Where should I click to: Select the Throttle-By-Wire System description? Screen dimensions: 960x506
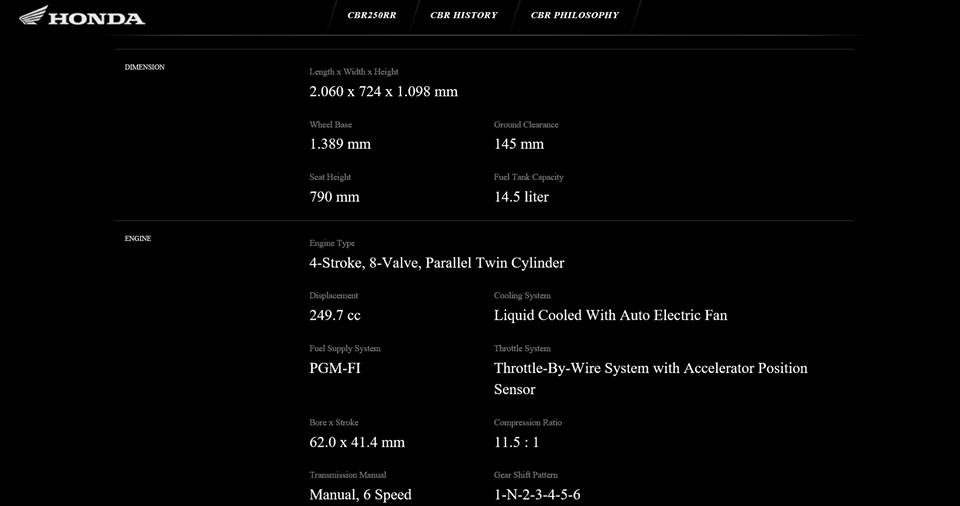650,378
